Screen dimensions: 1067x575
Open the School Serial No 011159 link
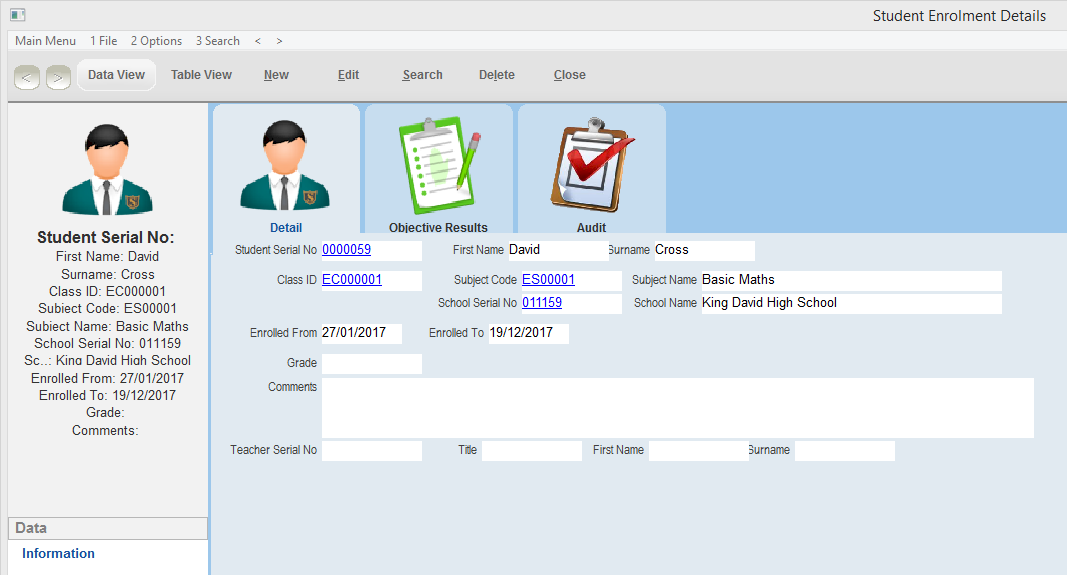point(541,302)
